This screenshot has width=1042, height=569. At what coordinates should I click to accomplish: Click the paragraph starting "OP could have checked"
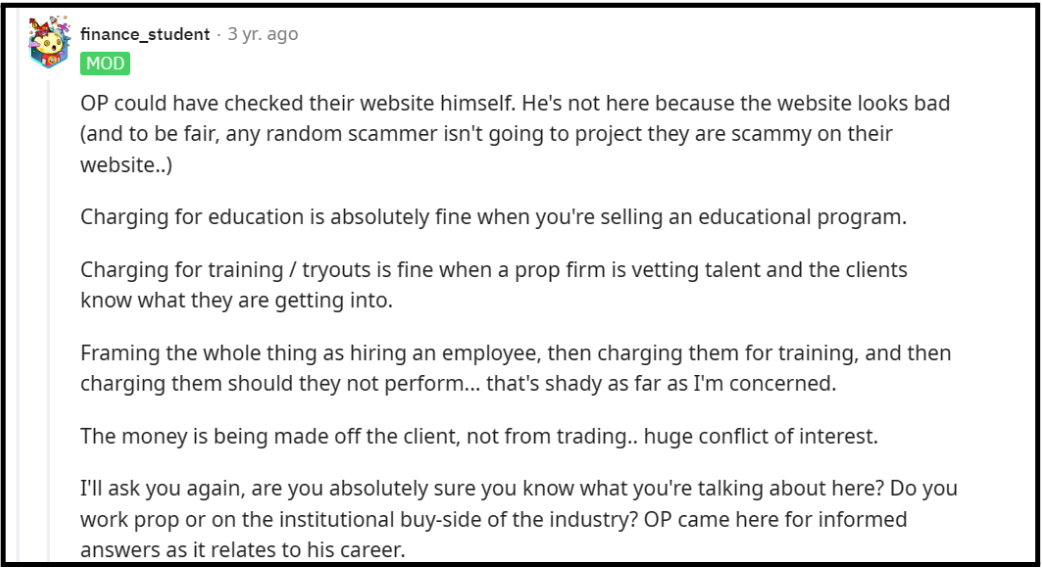[515, 134]
